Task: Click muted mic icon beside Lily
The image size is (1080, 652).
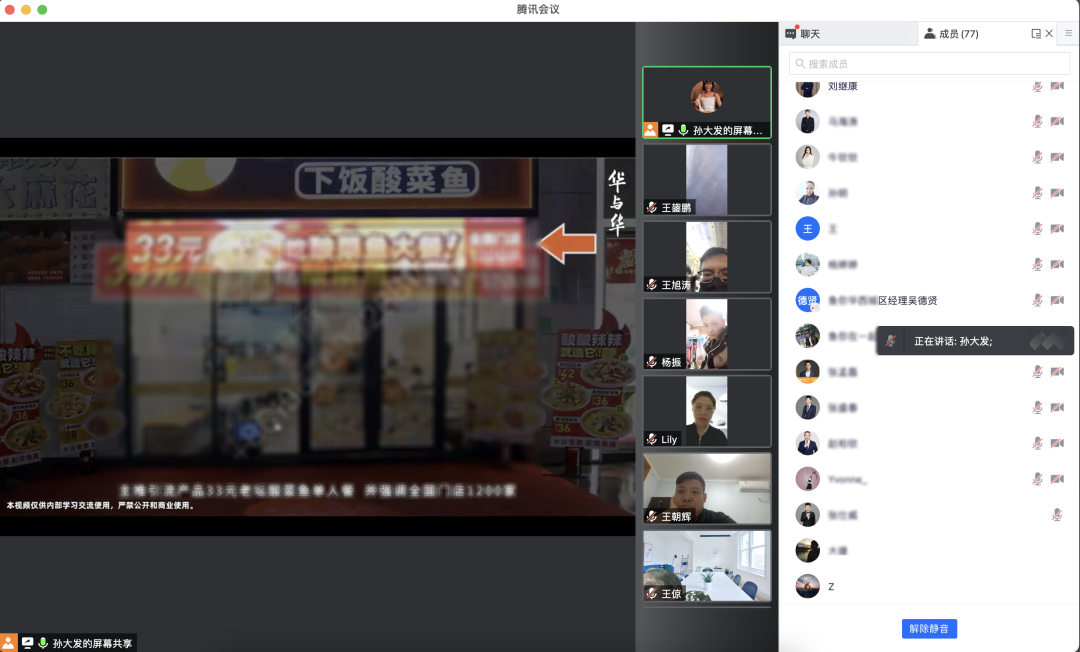Action: coord(652,439)
